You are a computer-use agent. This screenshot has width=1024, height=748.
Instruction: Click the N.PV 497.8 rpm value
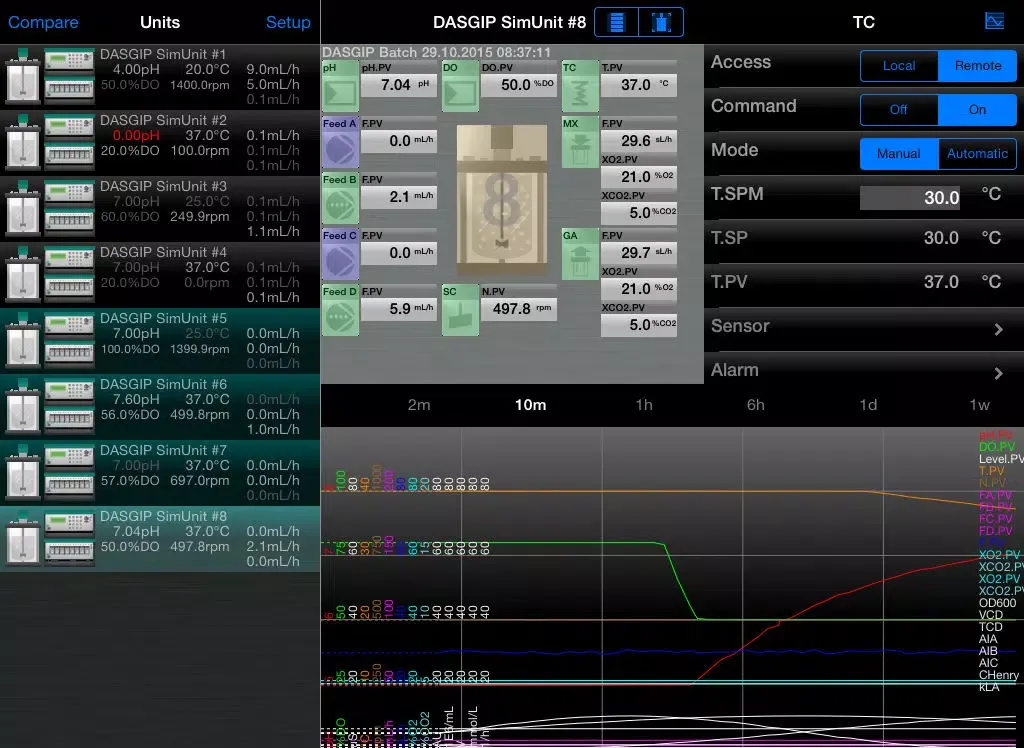(519, 308)
